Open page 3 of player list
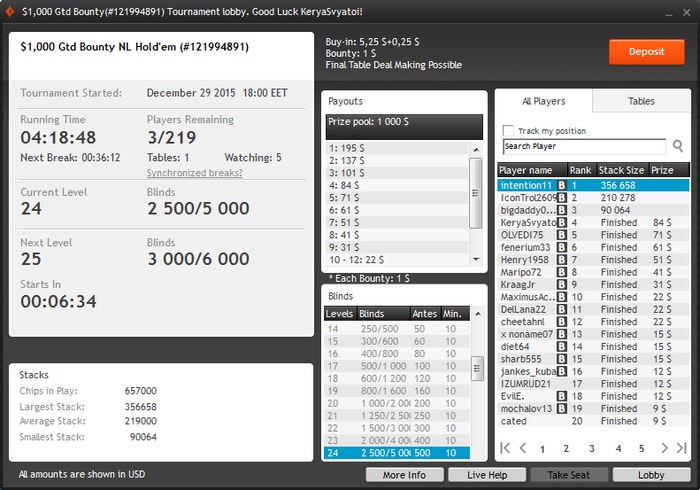The width and height of the screenshot is (700, 490). [592, 448]
